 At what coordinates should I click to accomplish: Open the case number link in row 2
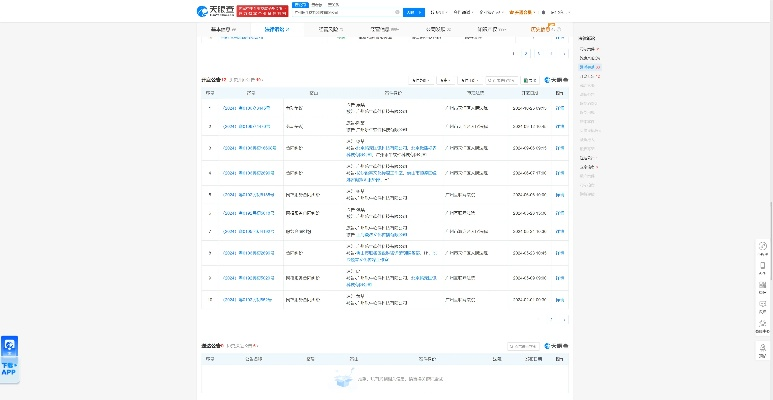coord(246,127)
